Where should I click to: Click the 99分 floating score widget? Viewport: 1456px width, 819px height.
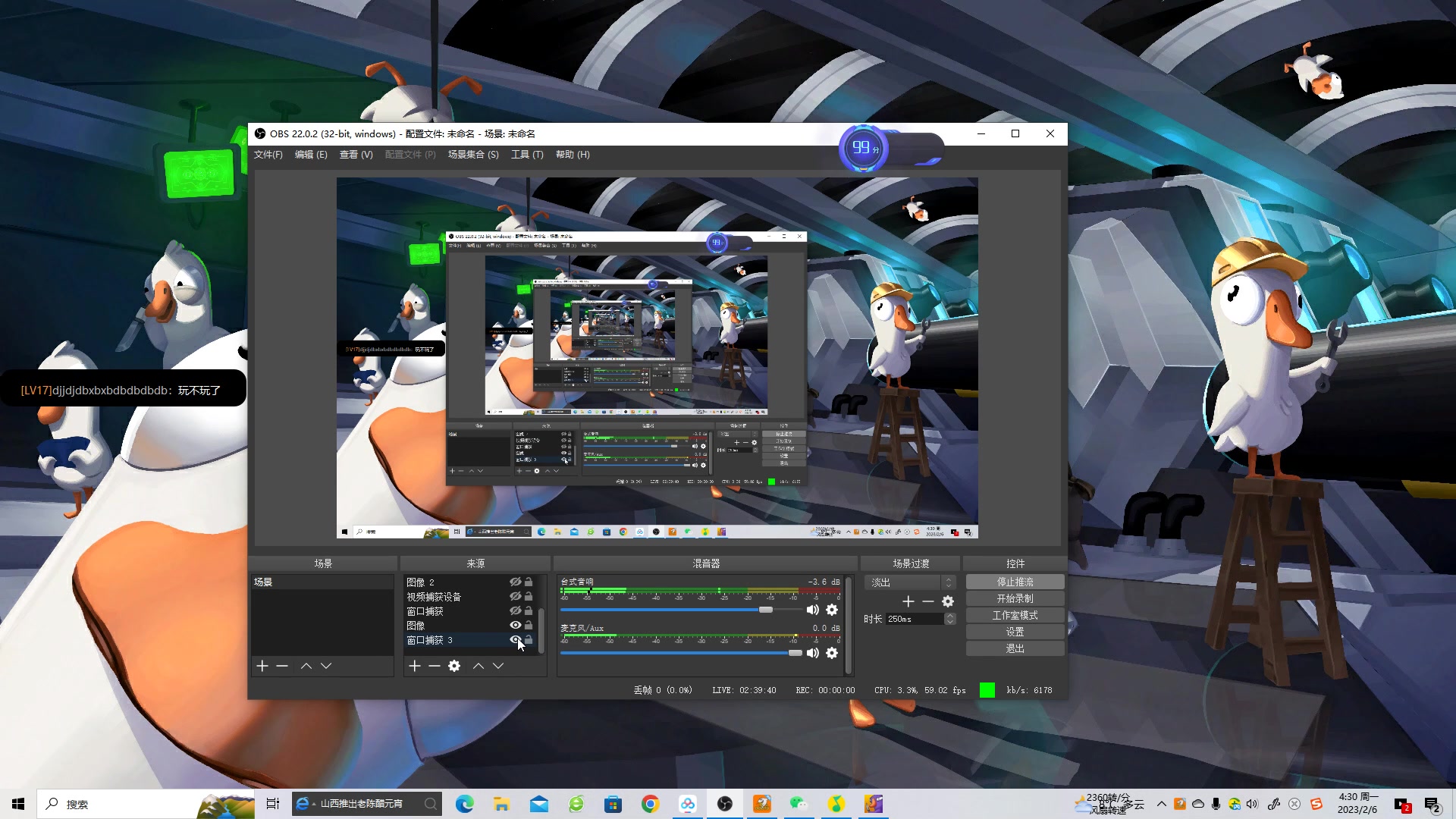(864, 148)
